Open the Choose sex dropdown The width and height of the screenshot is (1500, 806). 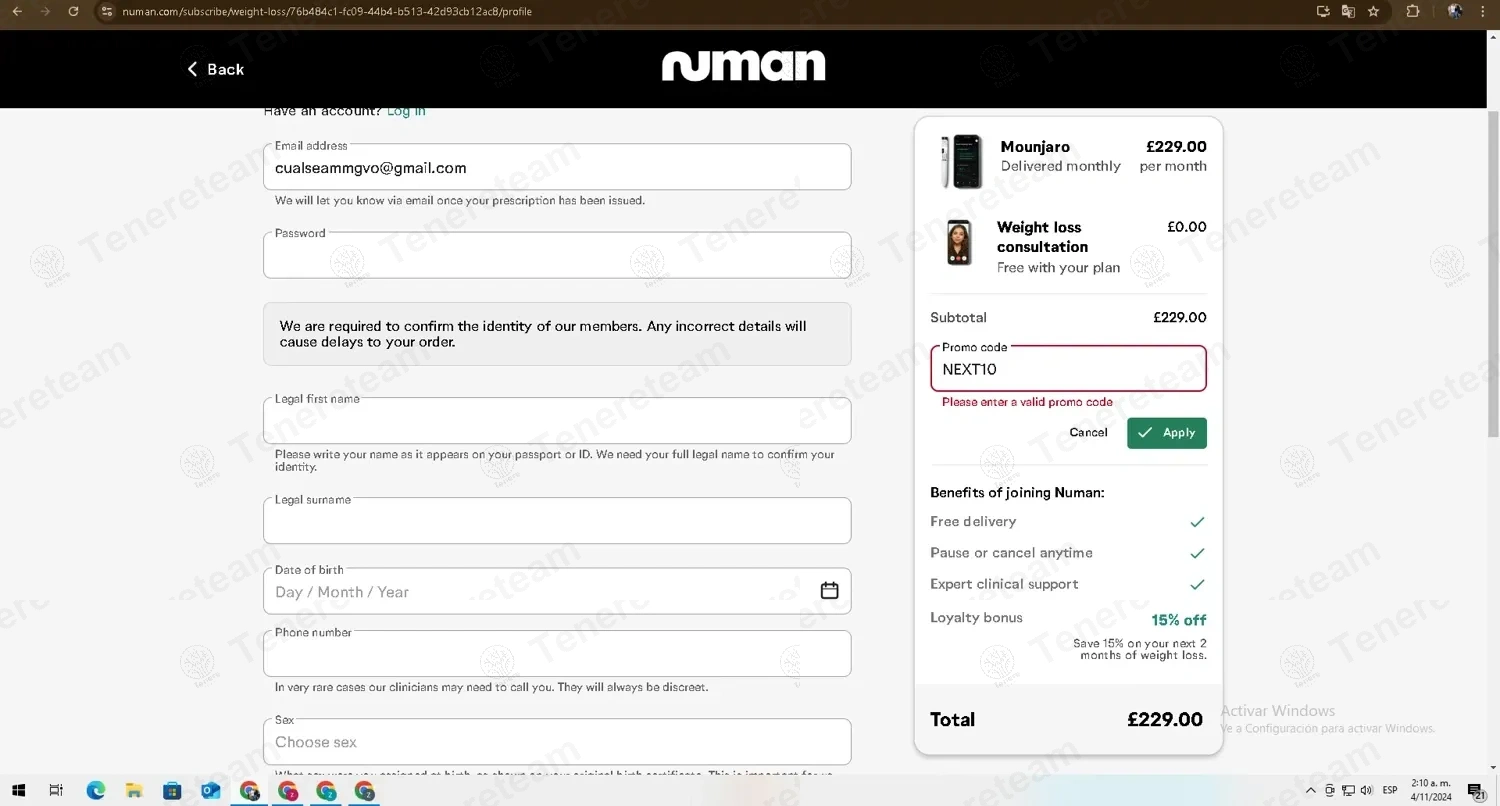[556, 742]
